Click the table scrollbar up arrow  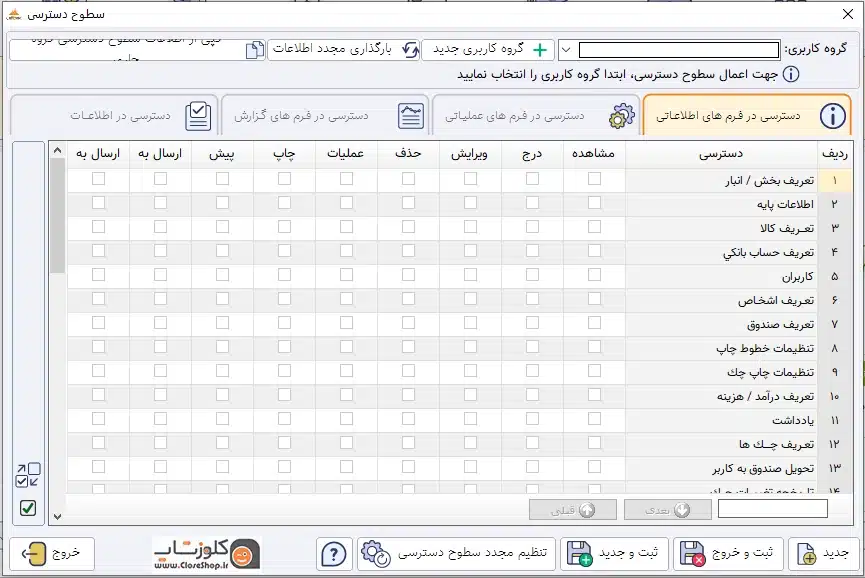click(x=57, y=151)
